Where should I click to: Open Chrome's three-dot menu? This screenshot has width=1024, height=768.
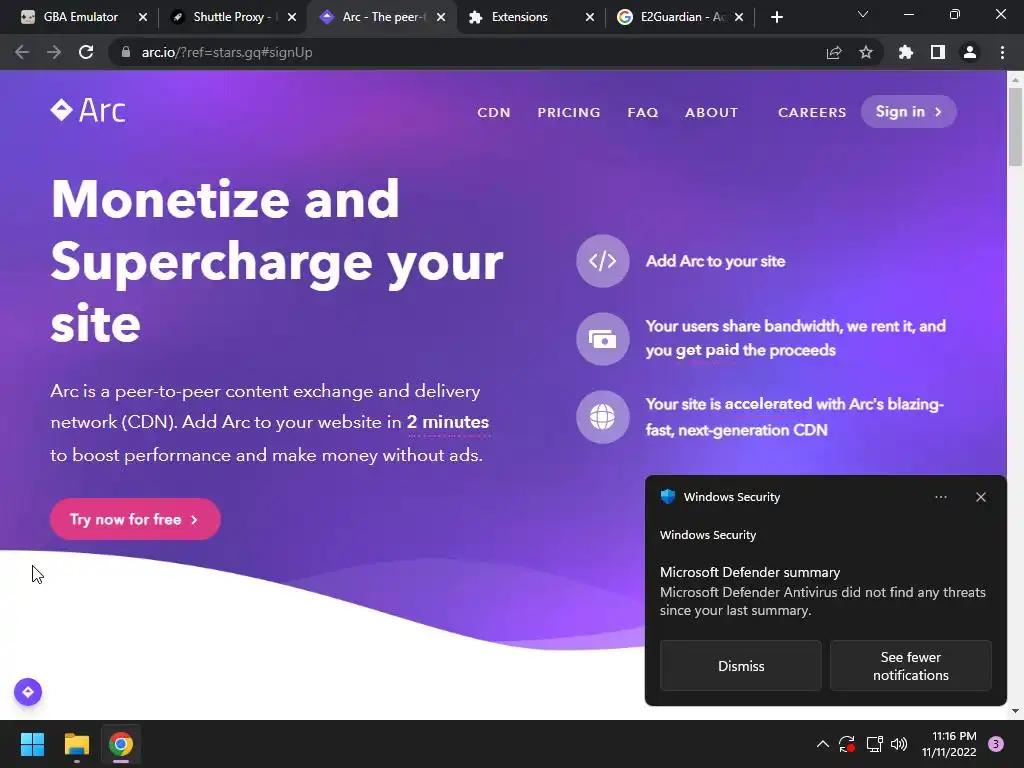point(1002,52)
